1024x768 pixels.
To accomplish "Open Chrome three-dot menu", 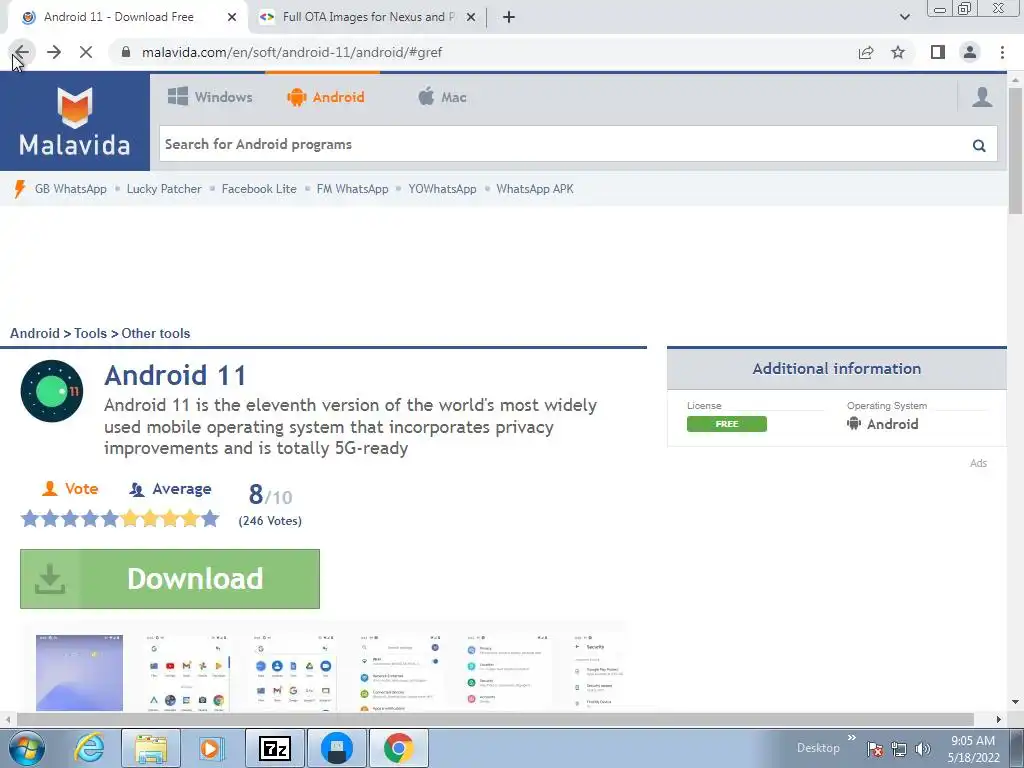I will point(1002,52).
